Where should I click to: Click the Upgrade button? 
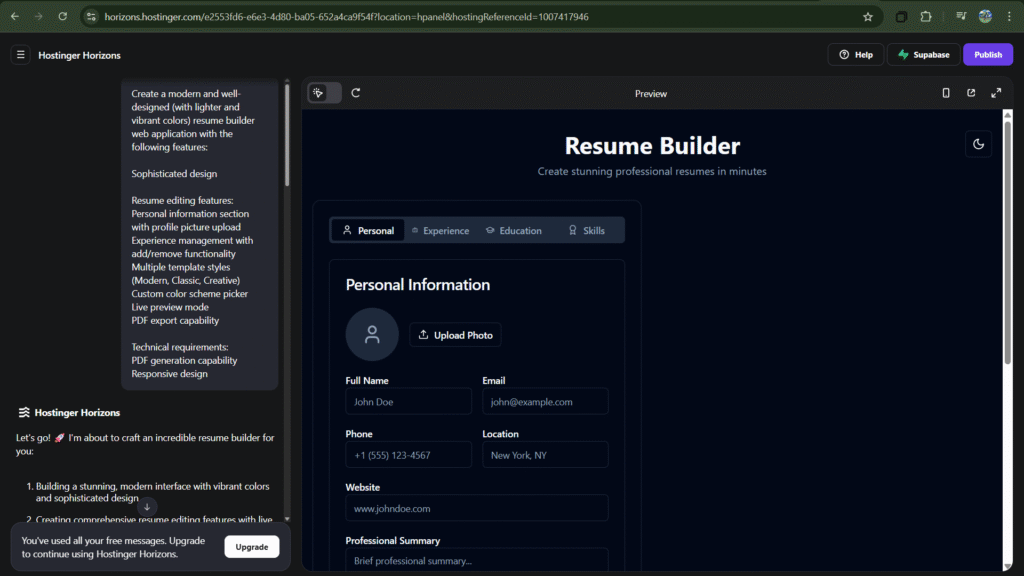(x=252, y=547)
